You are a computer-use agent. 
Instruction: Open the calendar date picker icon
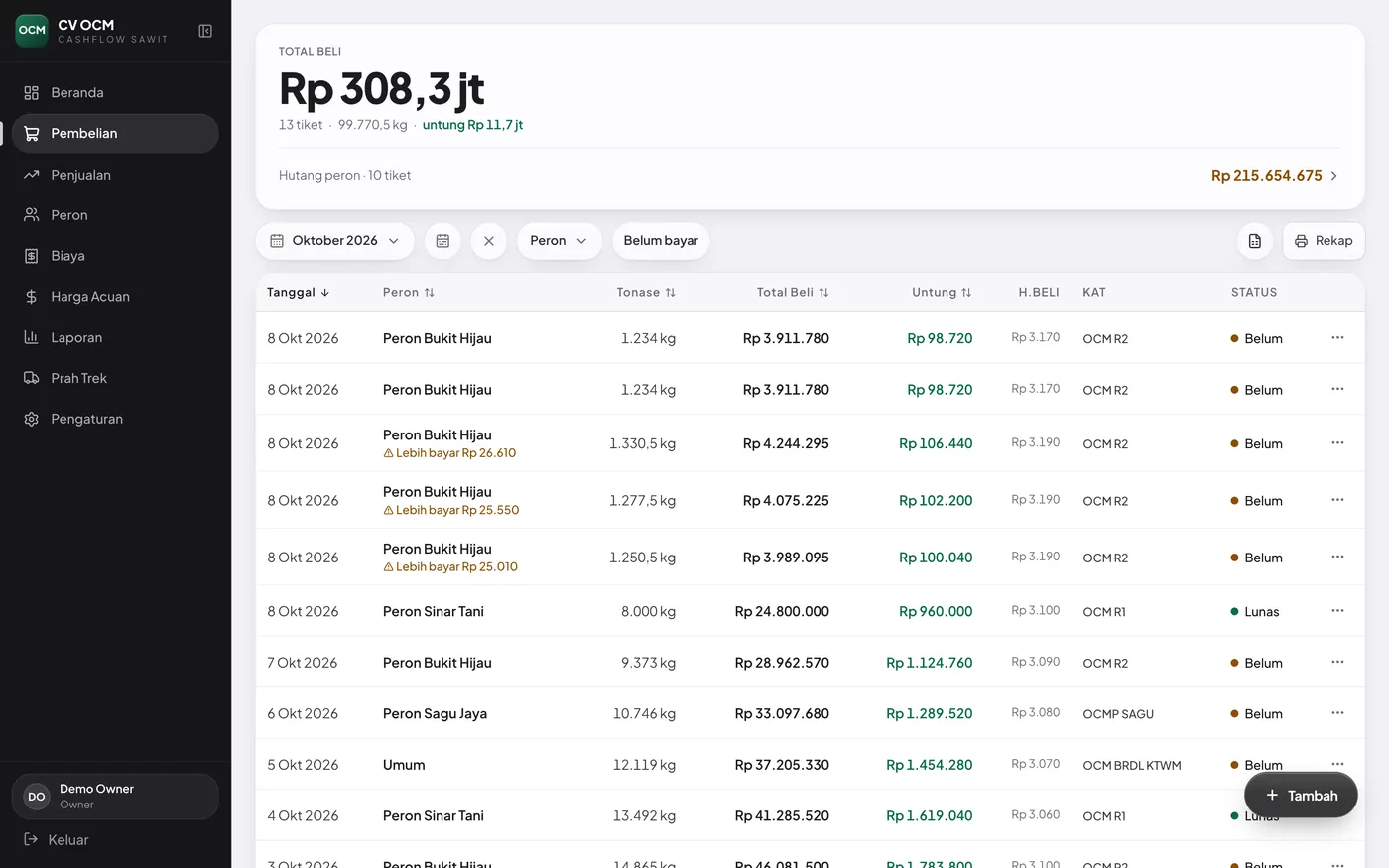click(x=442, y=241)
